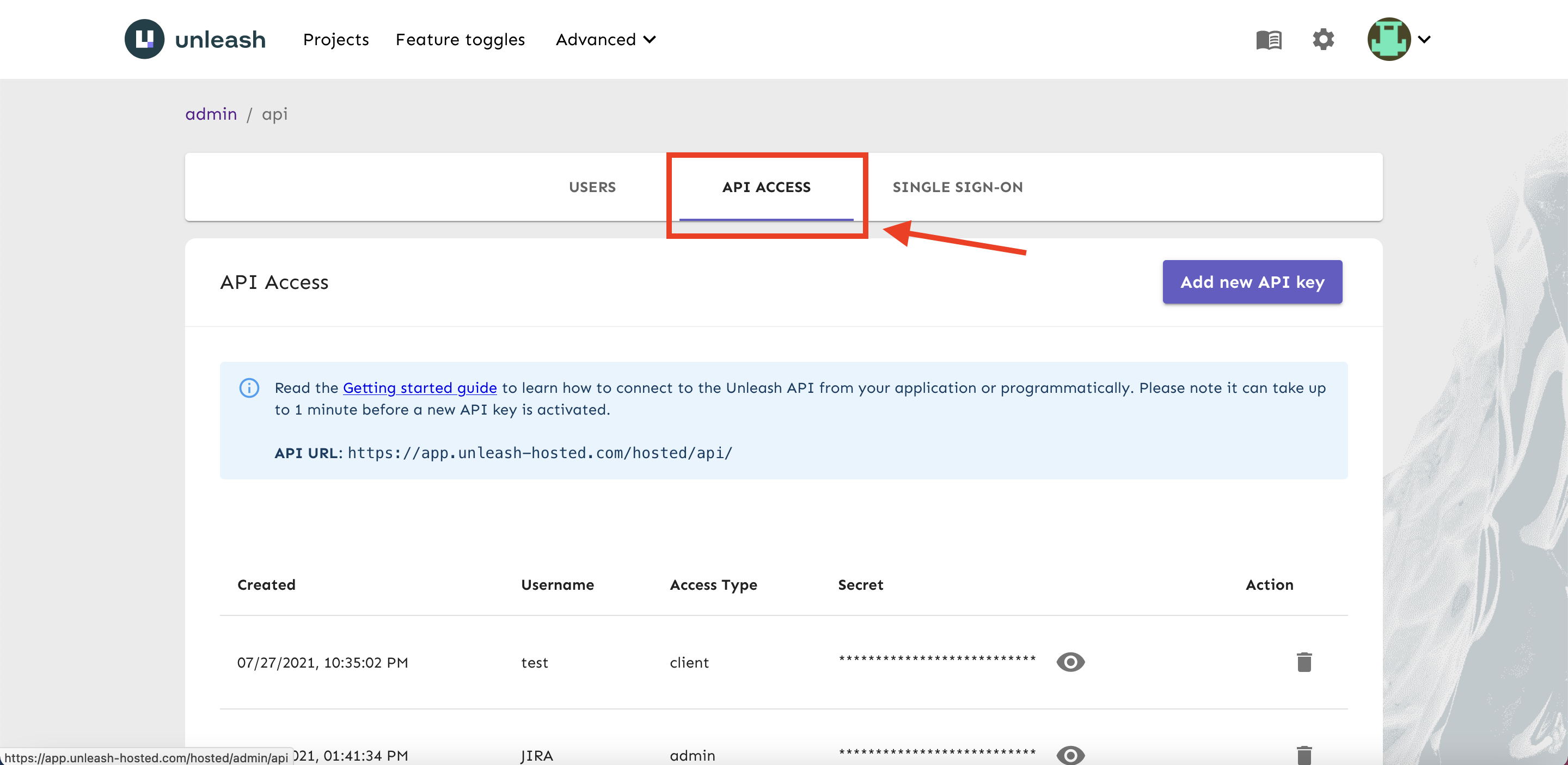Click the info icon in the notice

249,388
